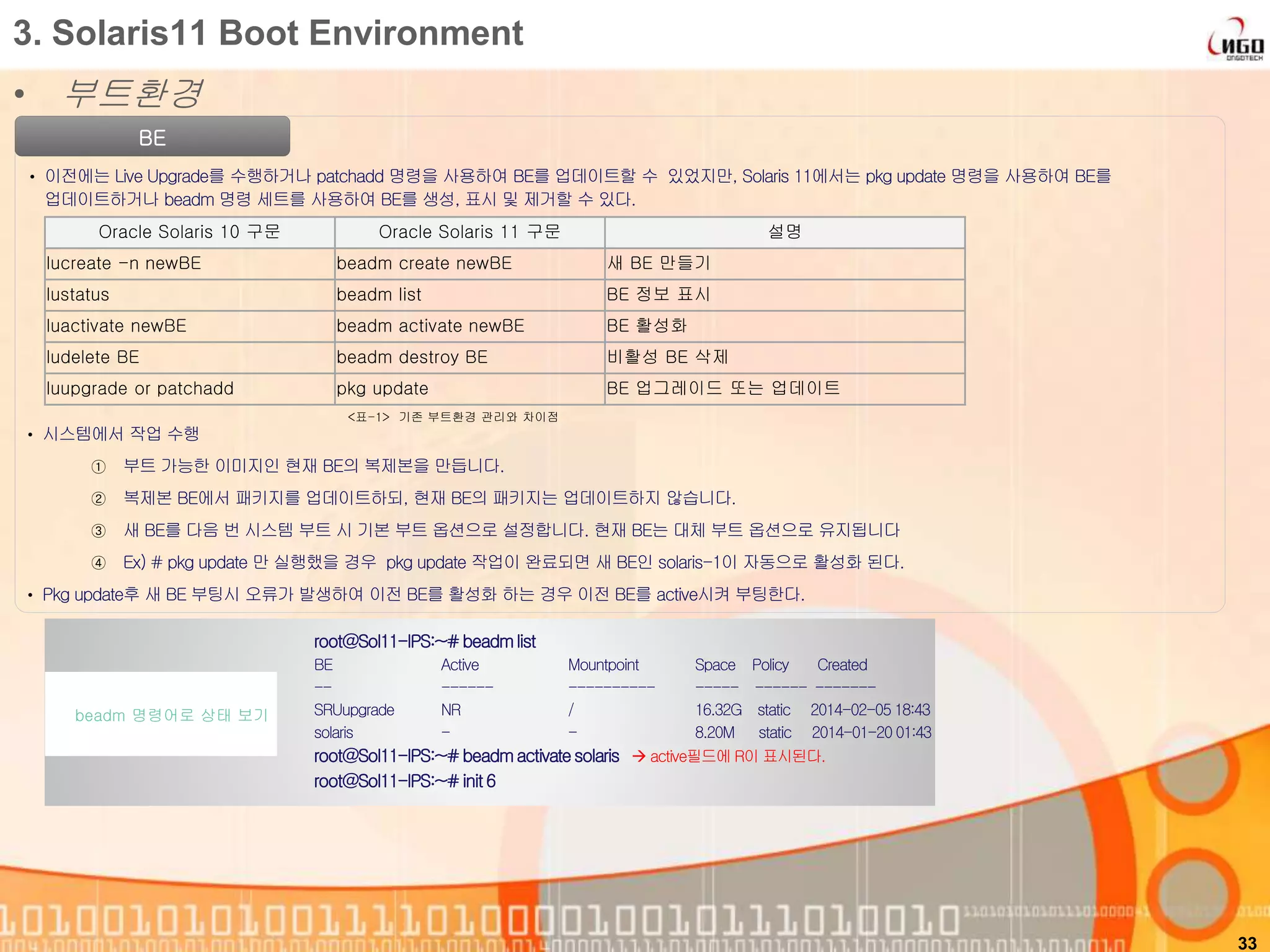Image resolution: width=1270 pixels, height=952 pixels.
Task: Click the init 6 command line
Action: click(405, 781)
